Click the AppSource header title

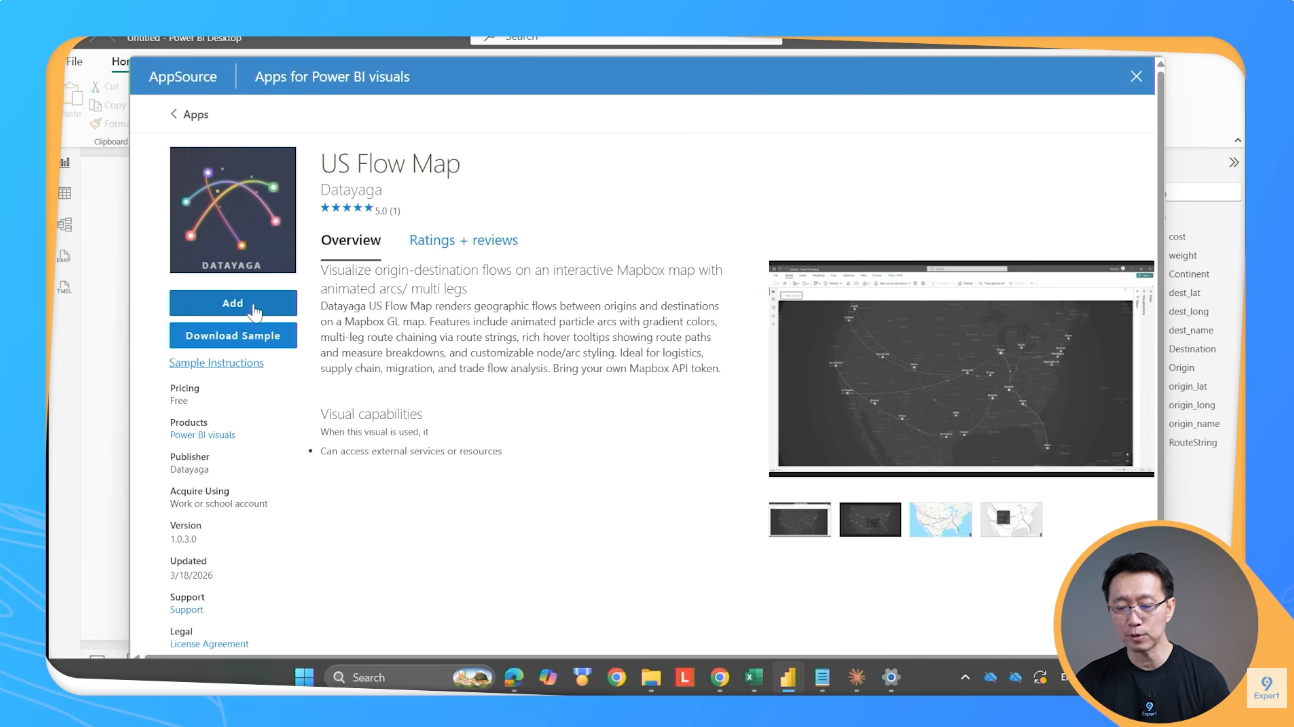[183, 77]
